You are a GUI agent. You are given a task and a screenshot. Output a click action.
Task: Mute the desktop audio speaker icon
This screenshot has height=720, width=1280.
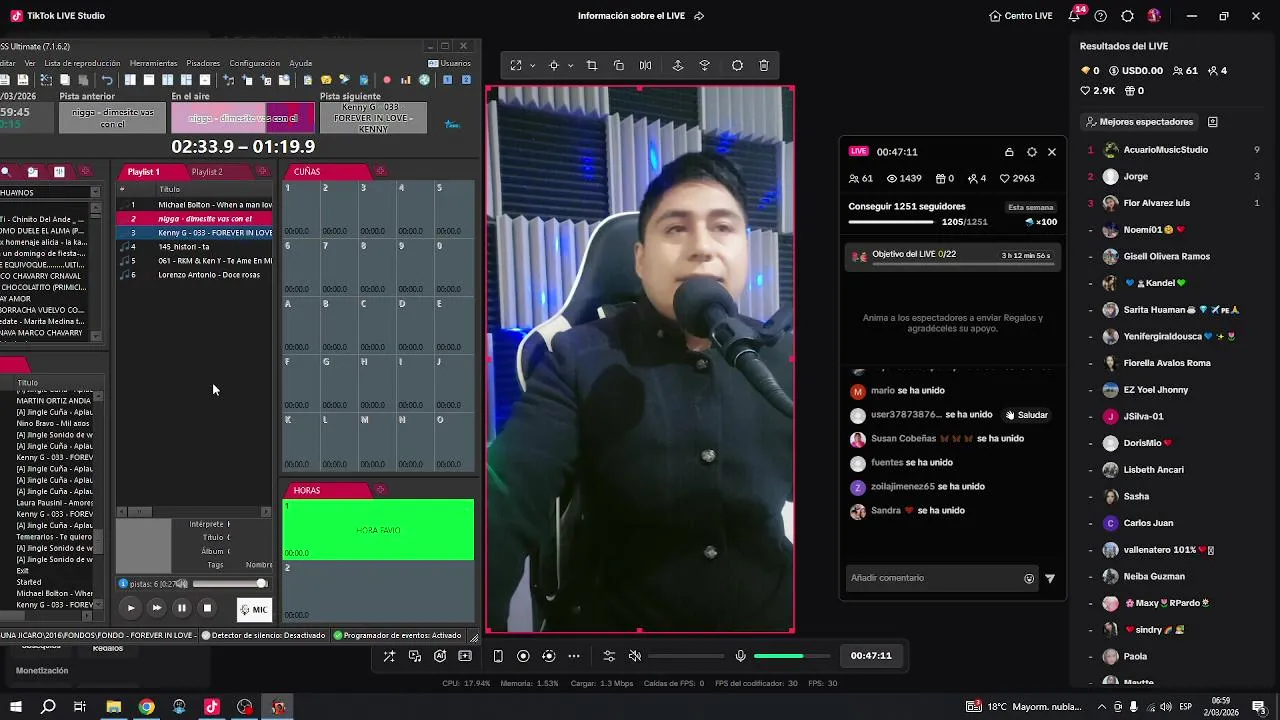(x=635, y=656)
